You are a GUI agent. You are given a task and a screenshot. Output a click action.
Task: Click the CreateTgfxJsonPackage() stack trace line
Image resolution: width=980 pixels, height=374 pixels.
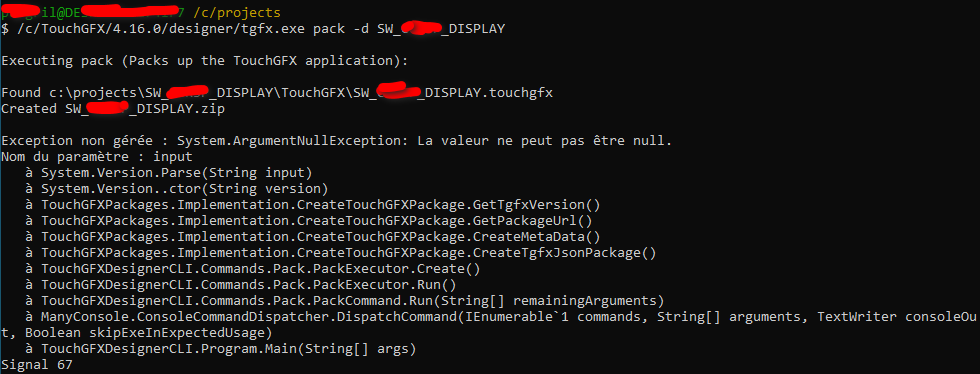pos(341,253)
